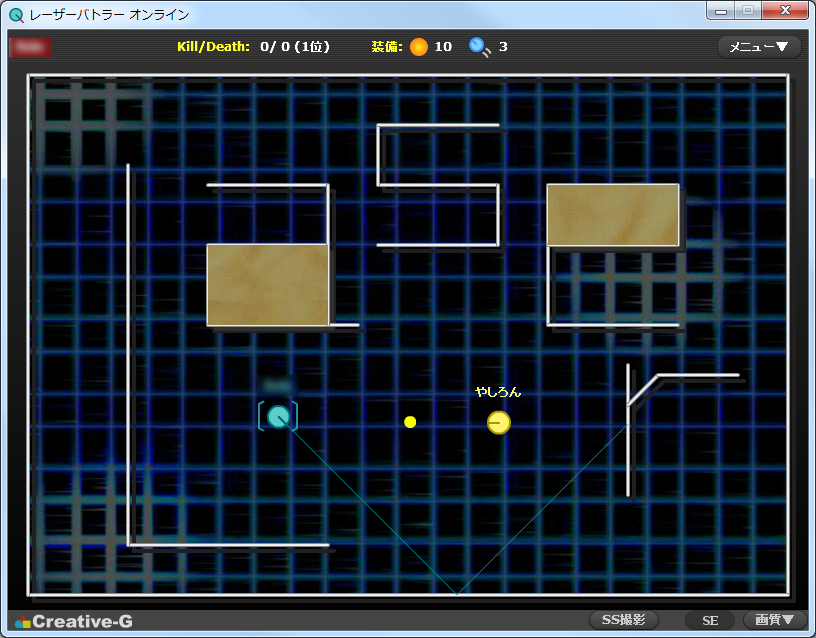
Task: Click the blue laser equipment icon
Action: (479, 47)
